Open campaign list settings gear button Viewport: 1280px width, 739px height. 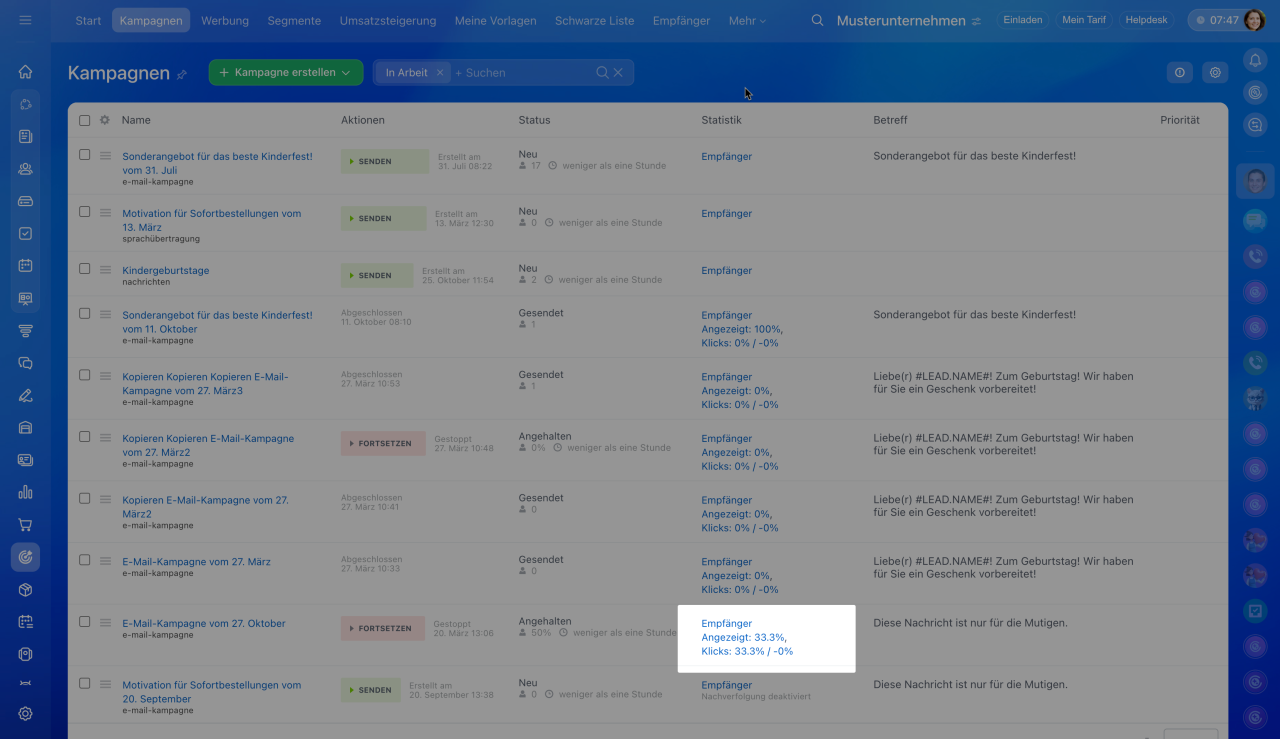(x=1215, y=72)
